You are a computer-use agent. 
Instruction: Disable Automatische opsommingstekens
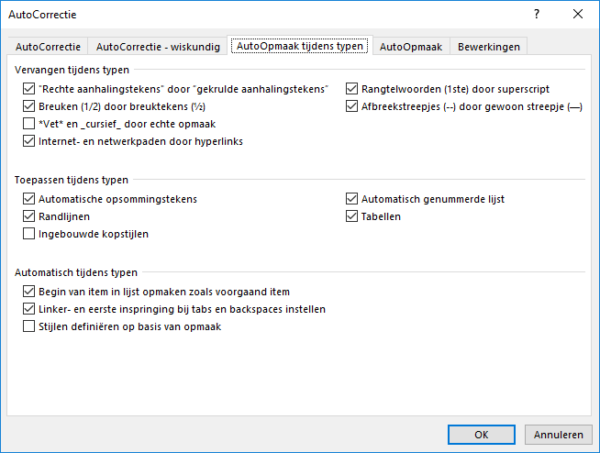(29, 199)
